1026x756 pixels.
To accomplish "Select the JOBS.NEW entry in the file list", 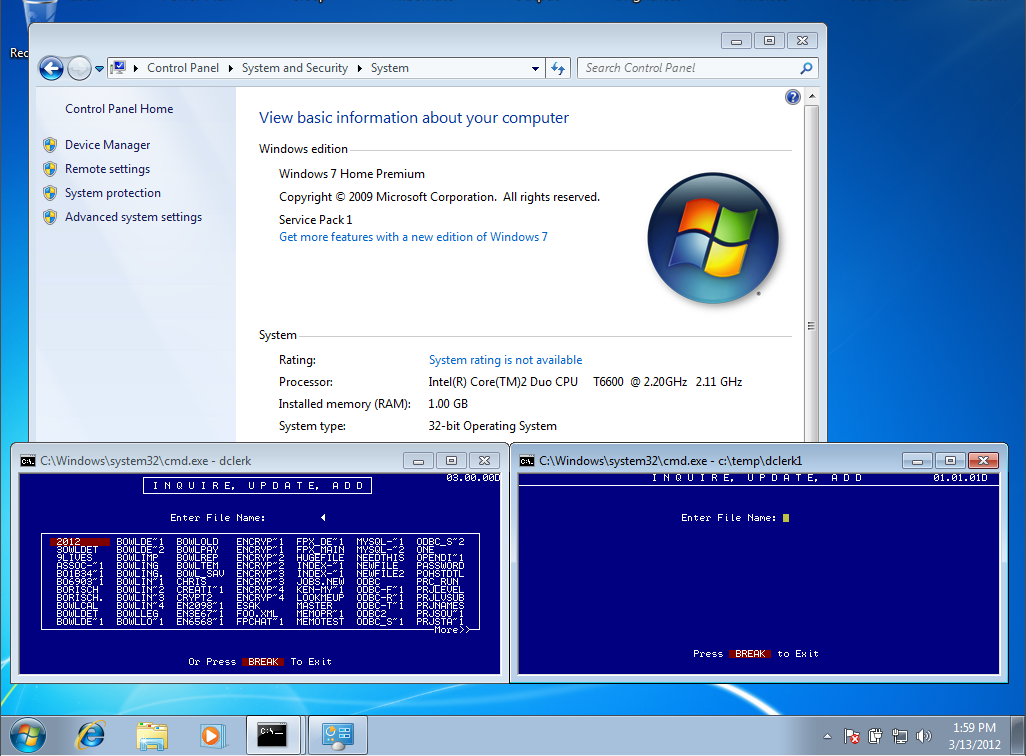I will pos(320,581).
